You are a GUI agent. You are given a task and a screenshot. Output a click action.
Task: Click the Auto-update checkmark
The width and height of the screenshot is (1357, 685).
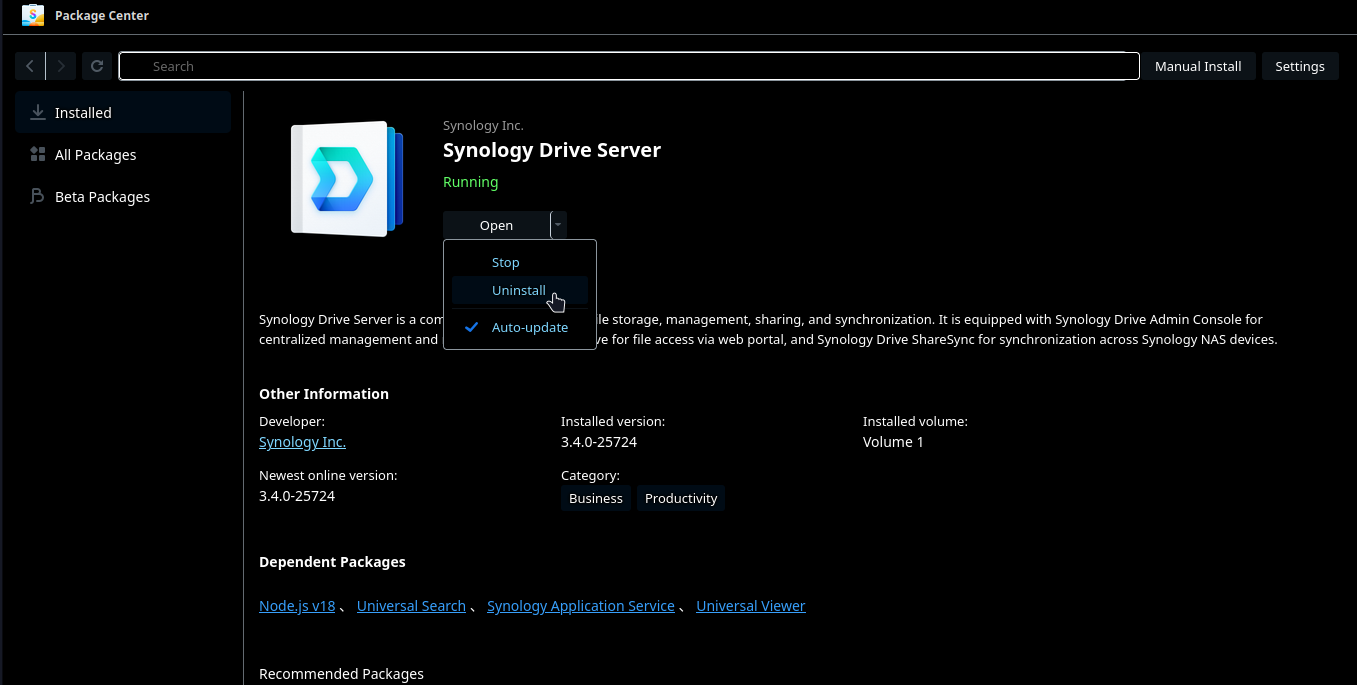click(x=471, y=326)
